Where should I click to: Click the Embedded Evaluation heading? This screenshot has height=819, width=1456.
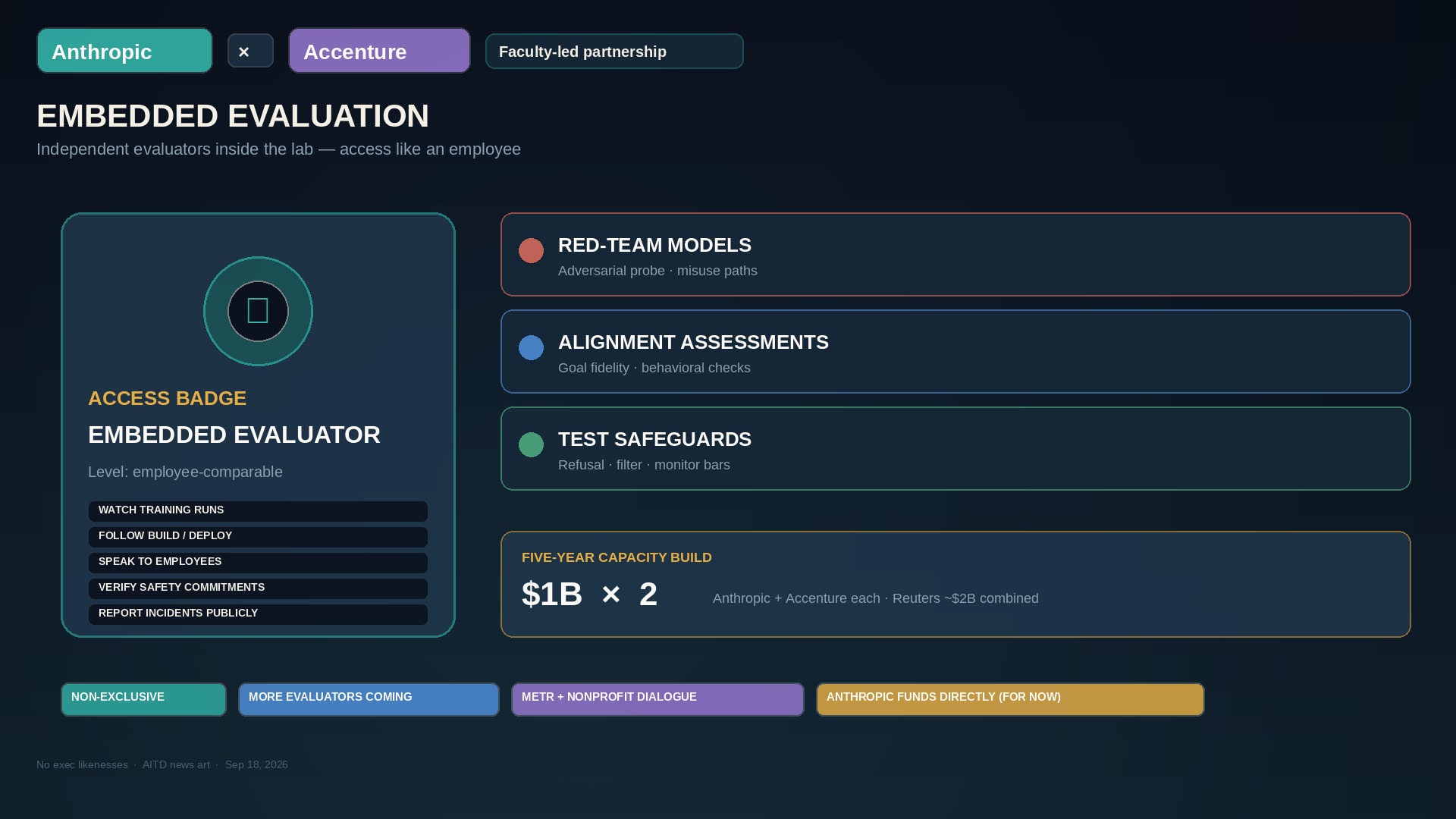click(x=233, y=116)
